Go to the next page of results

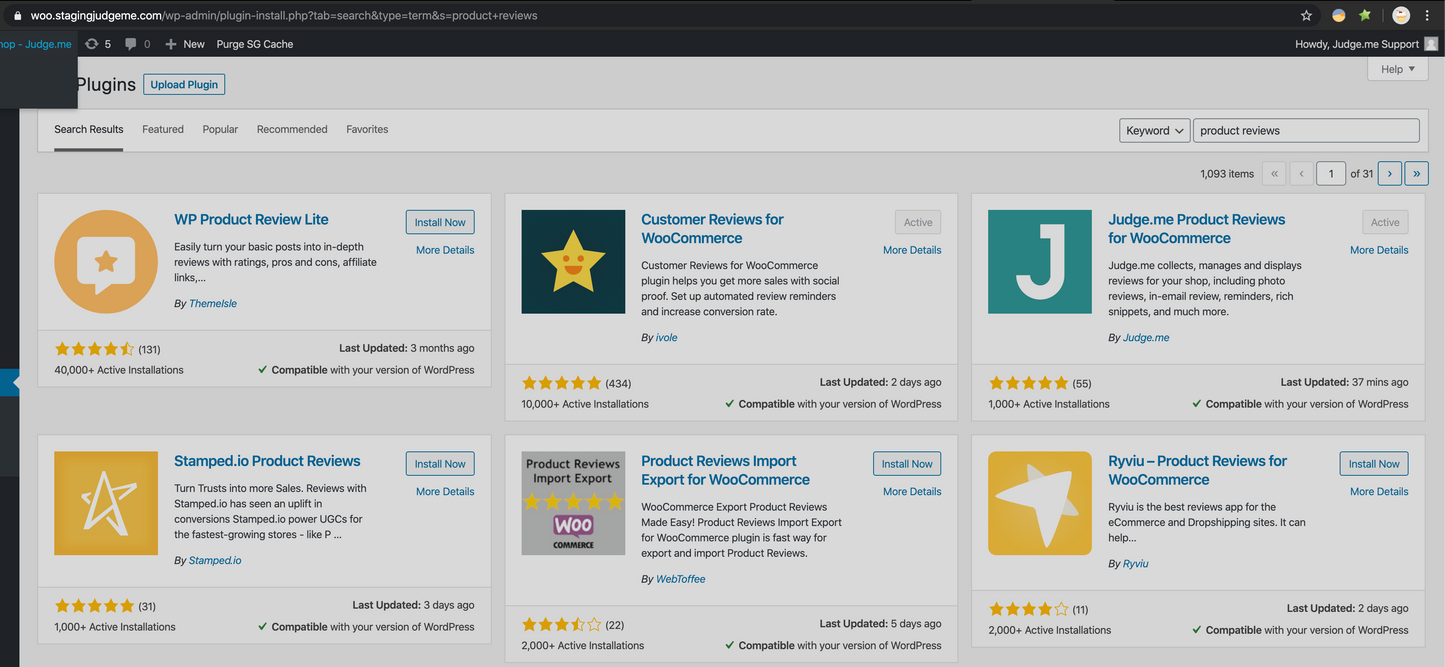tap(1389, 173)
